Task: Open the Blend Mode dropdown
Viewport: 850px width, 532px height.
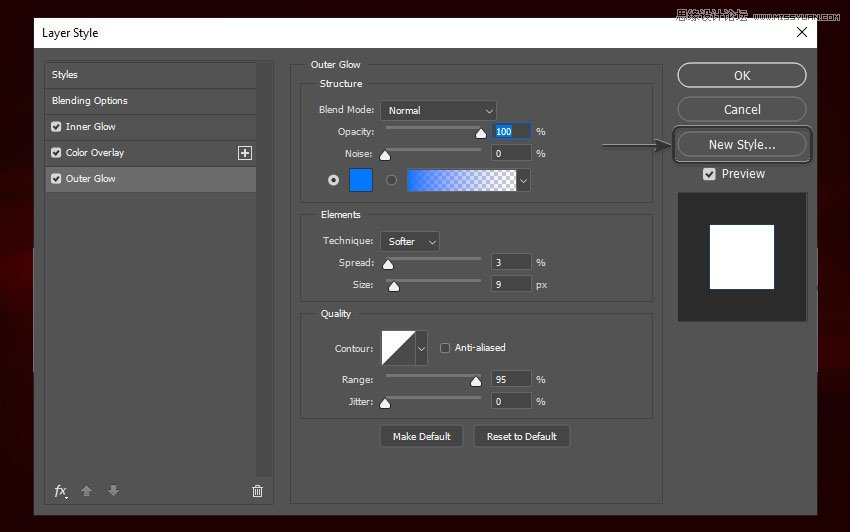Action: tap(438, 110)
